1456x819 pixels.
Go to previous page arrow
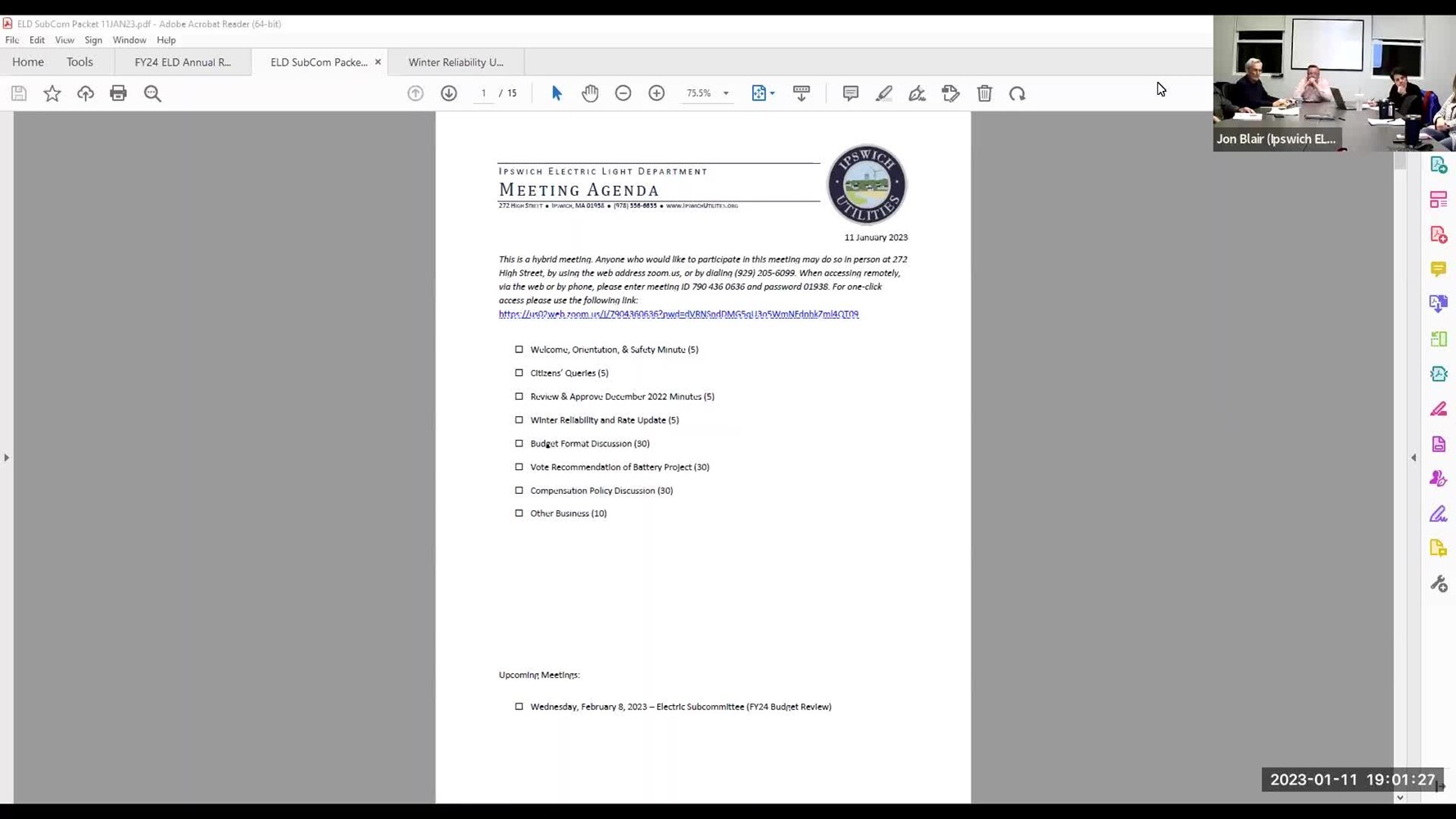pos(415,93)
